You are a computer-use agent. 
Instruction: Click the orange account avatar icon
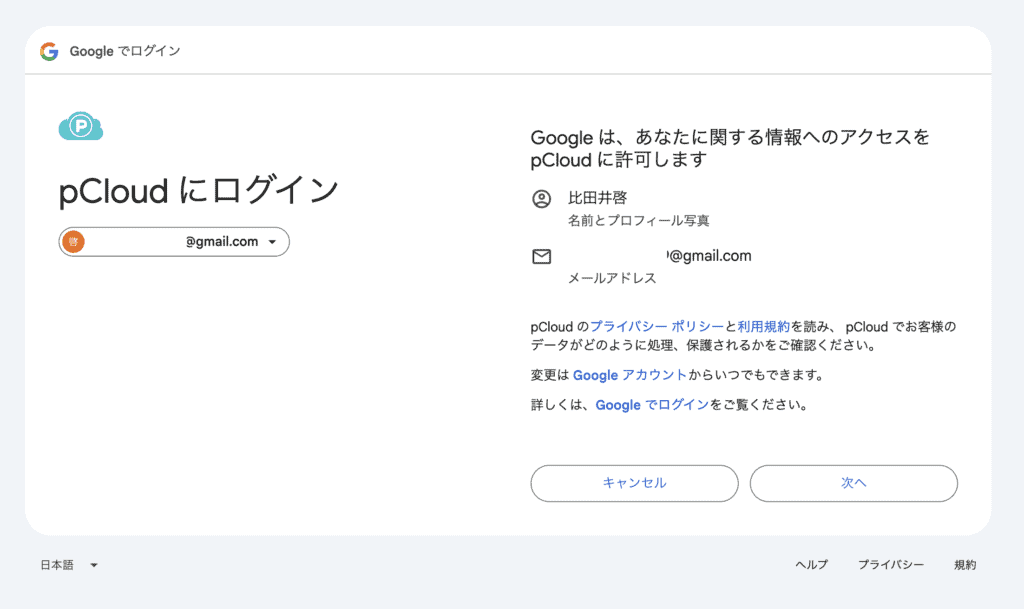point(73,242)
